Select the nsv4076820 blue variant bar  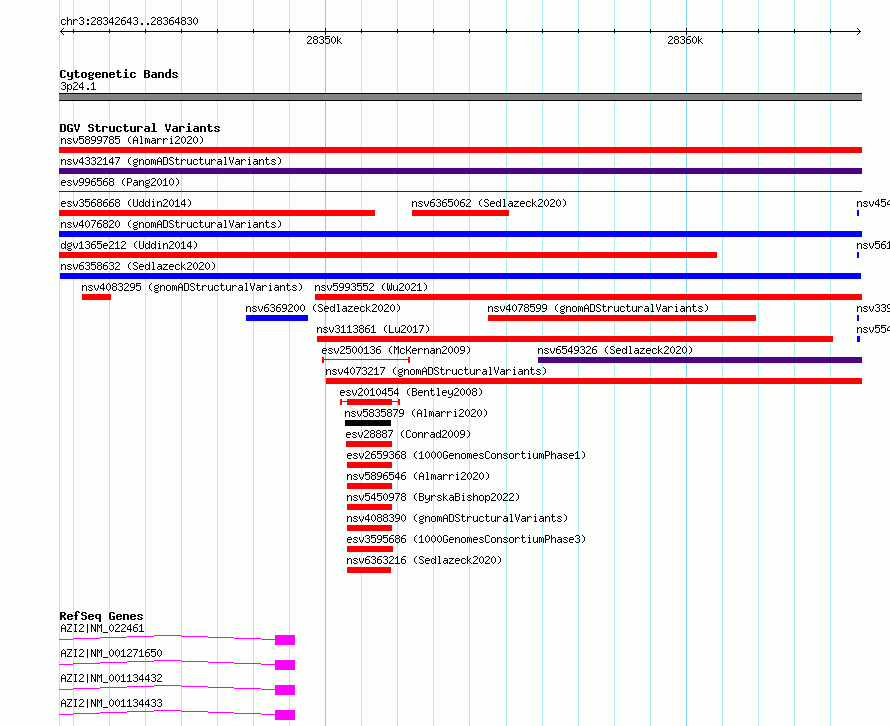pos(460,234)
